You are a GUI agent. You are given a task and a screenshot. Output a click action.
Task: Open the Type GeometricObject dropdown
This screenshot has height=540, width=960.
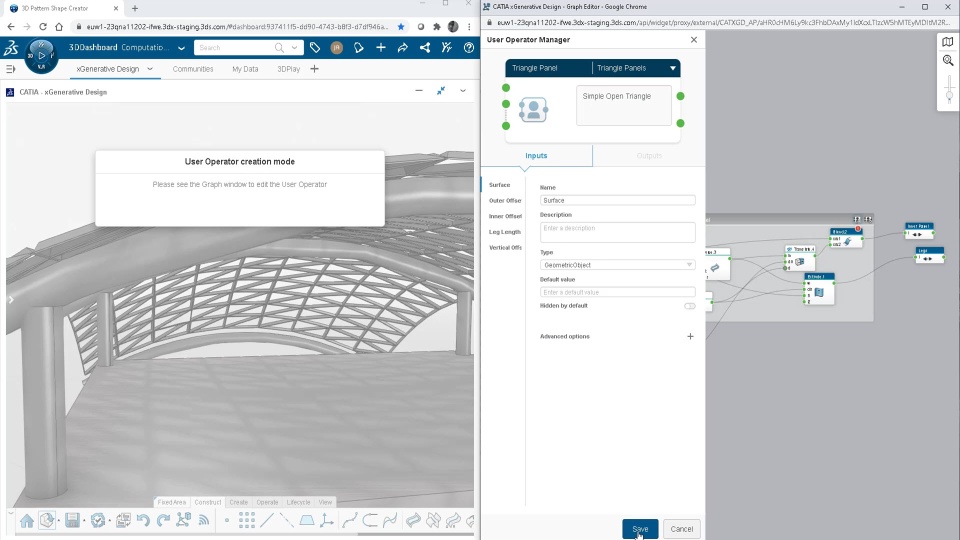tap(617, 265)
